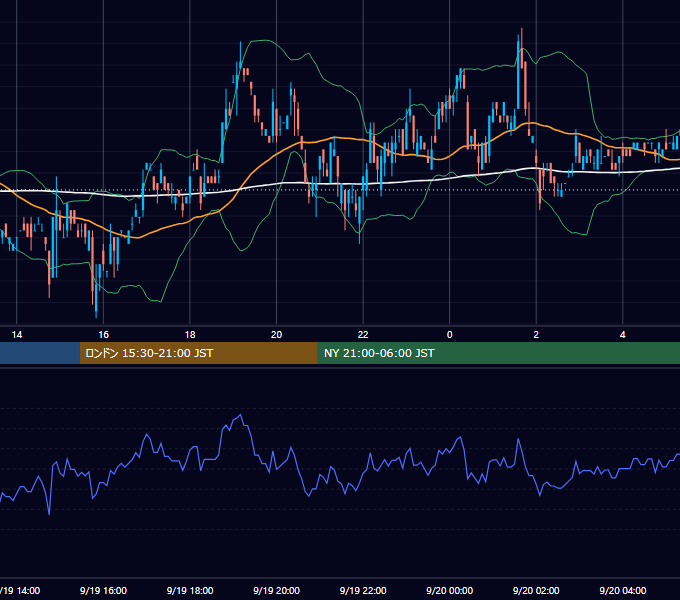Viewport: 680px width, 600px height.
Task: Click the 14 hour axis label
Action: [16, 335]
